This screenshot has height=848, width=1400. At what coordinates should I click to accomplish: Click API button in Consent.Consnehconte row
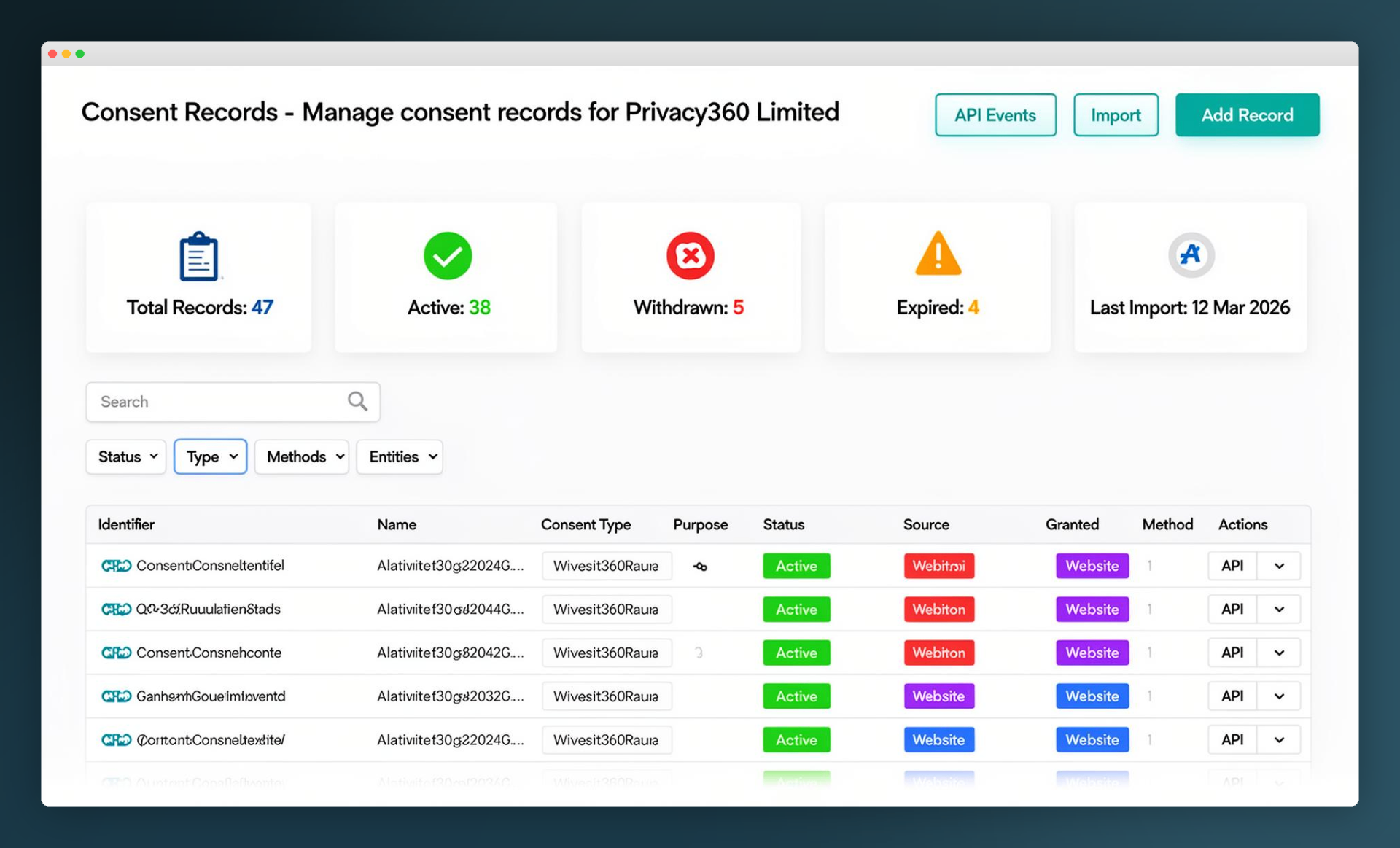pos(1232,653)
